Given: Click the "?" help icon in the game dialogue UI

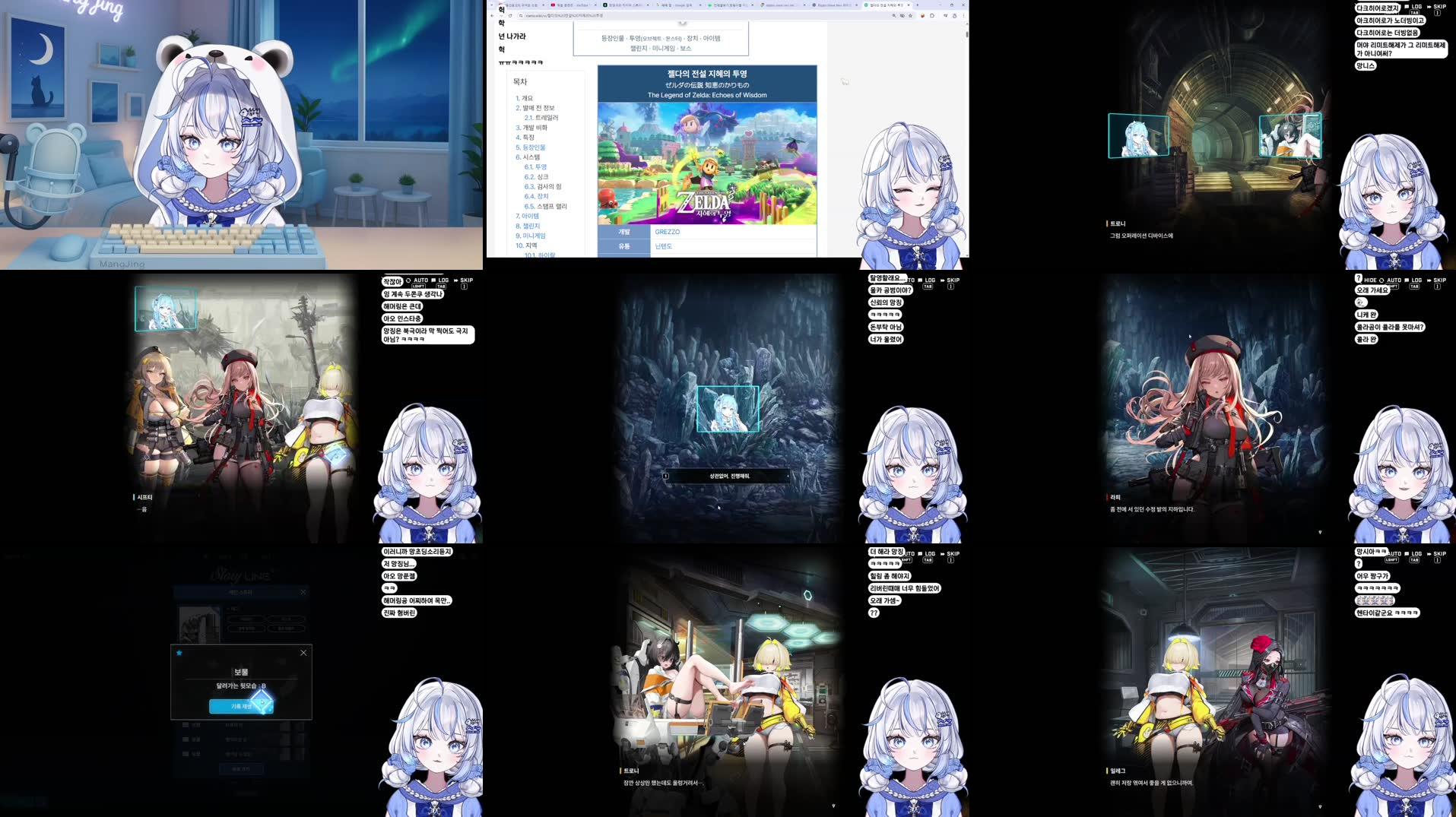Looking at the screenshot, I should 1359,280.
